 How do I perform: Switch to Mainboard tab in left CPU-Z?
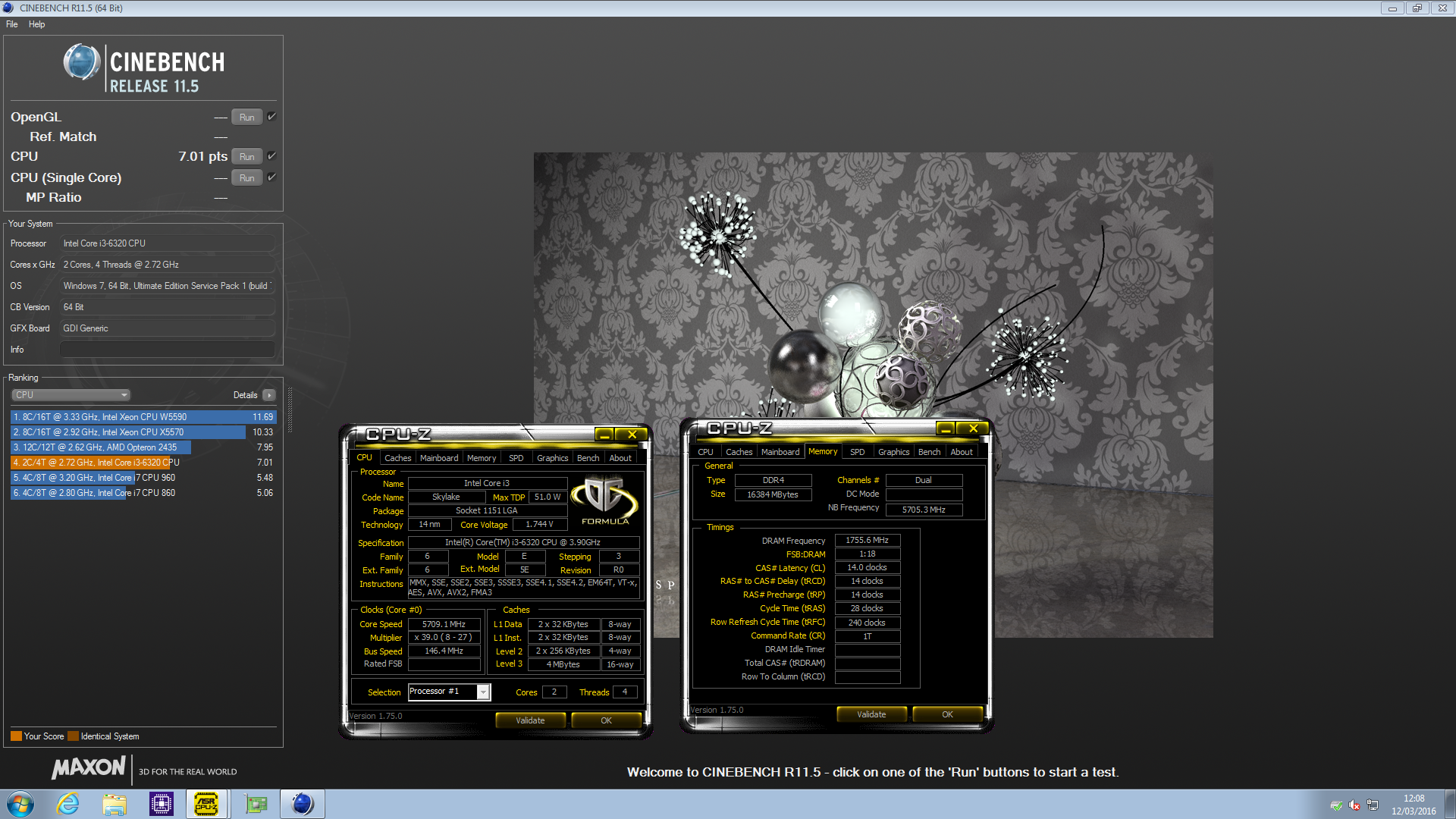(439, 458)
